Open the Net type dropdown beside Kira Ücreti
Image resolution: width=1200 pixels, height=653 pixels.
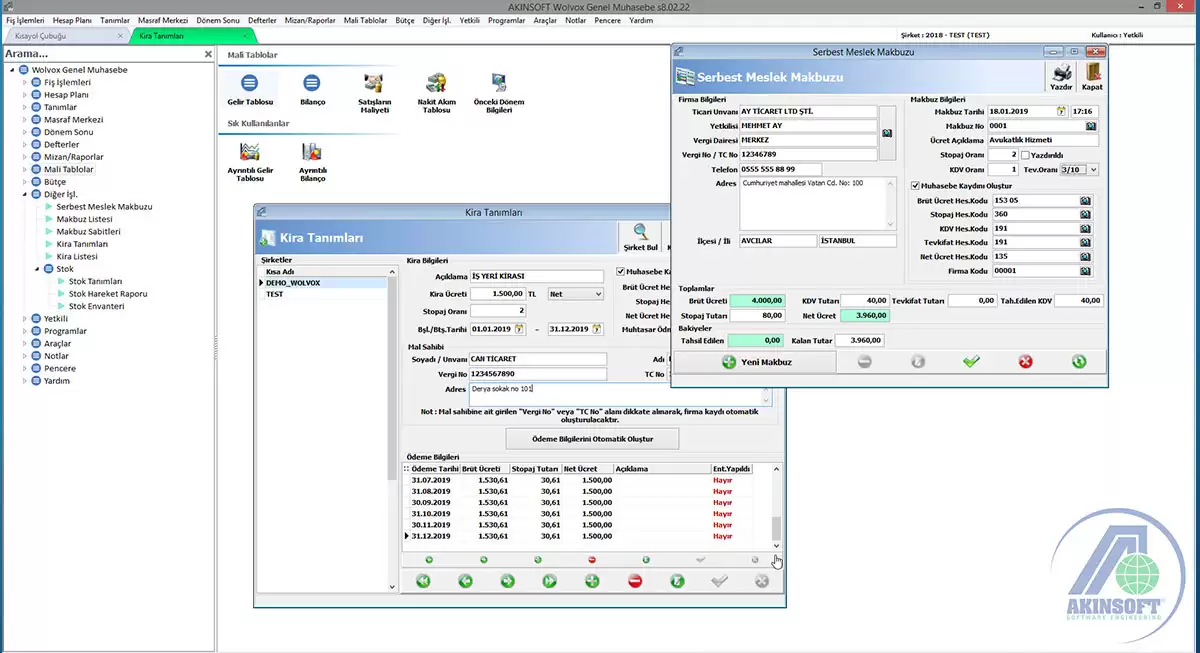[598, 294]
